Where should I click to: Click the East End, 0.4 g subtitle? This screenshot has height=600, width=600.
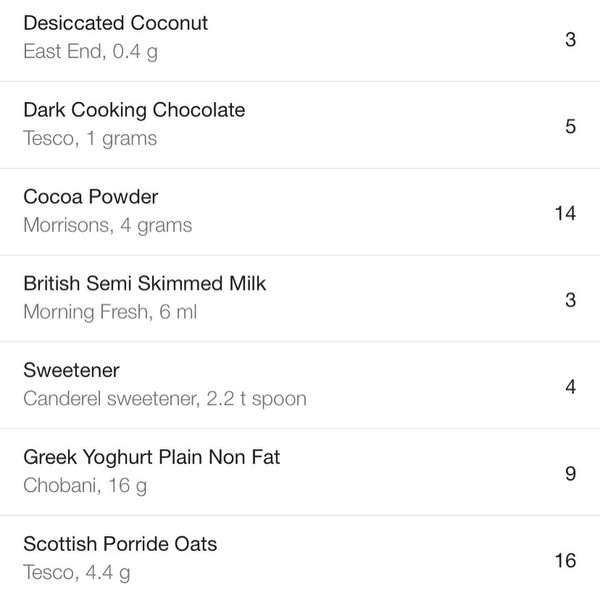(90, 52)
